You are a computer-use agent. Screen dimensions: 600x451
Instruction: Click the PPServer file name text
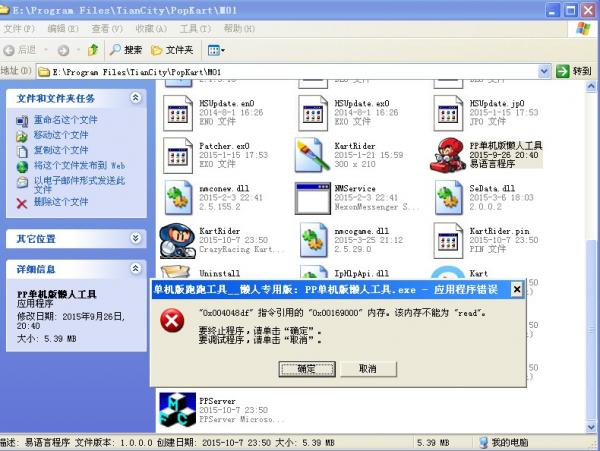[x=217, y=401]
